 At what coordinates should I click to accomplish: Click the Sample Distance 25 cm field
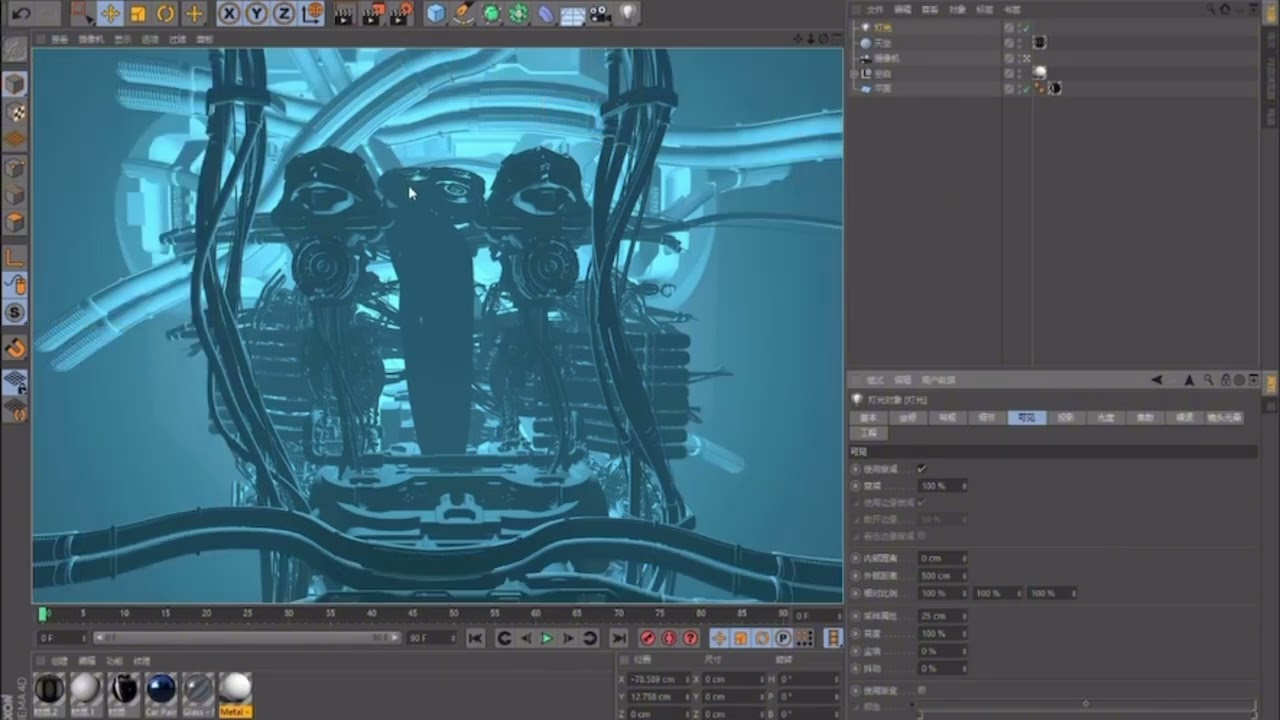943,616
